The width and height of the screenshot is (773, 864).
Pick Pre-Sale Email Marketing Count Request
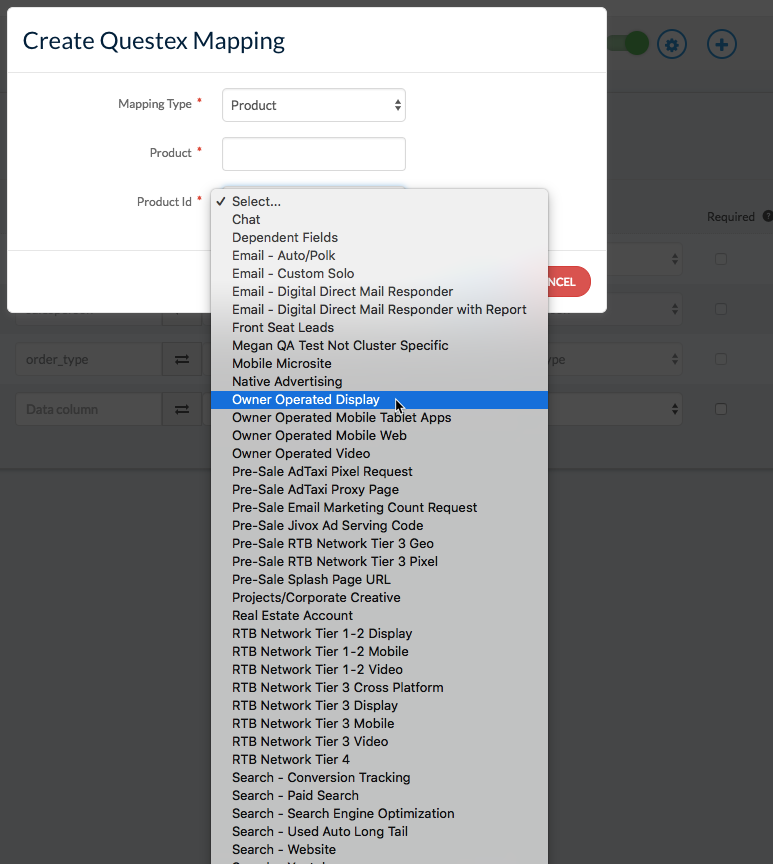click(379, 508)
